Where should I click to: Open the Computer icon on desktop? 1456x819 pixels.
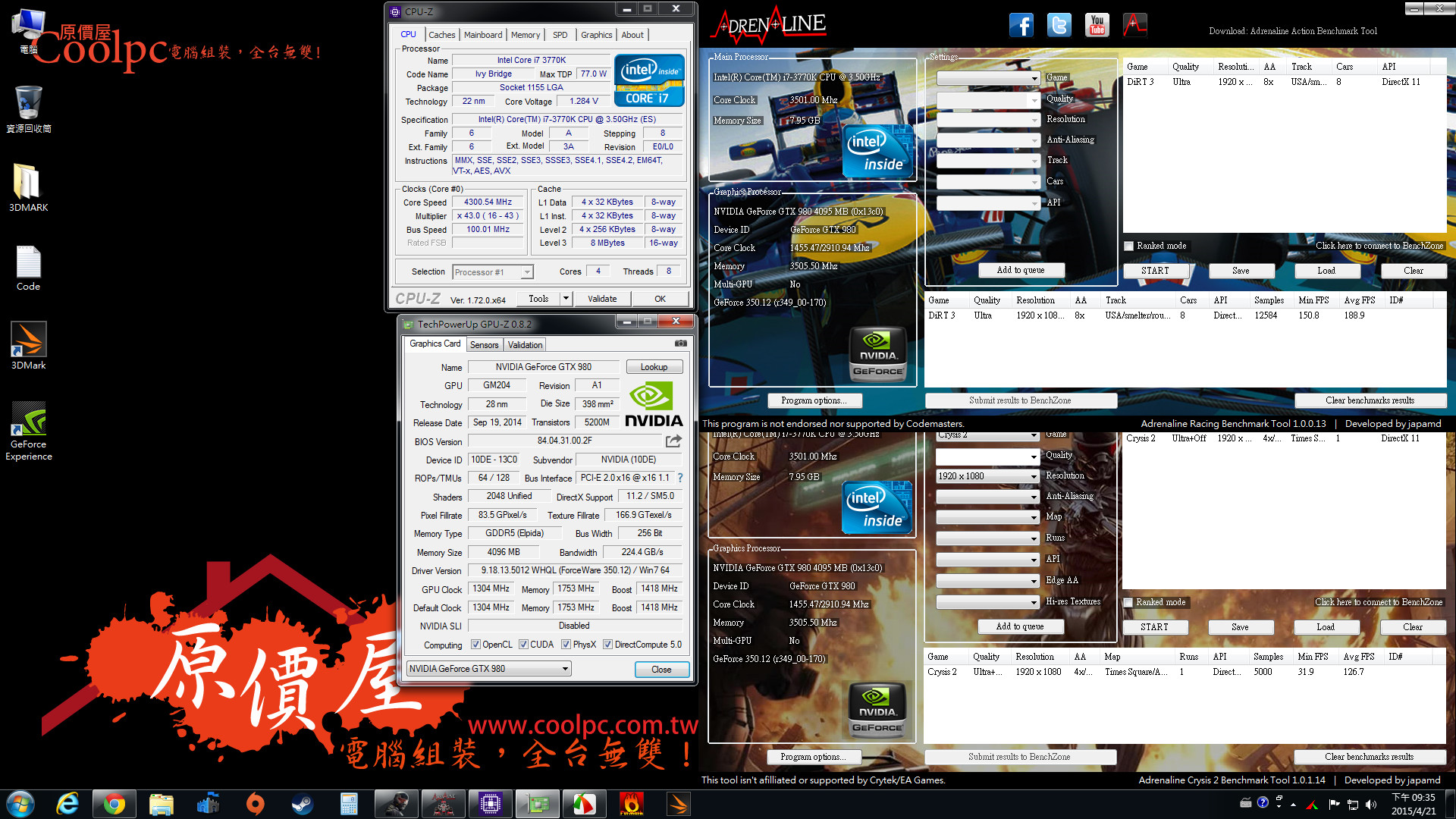[29, 30]
